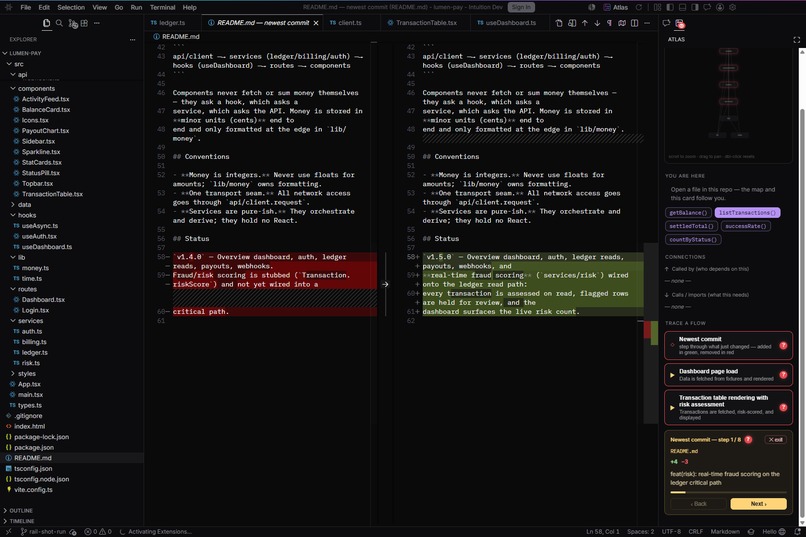Toggle secondary sidebar visibility in title bar
The width and height of the screenshot is (806, 537).
pyautogui.click(x=694, y=7)
